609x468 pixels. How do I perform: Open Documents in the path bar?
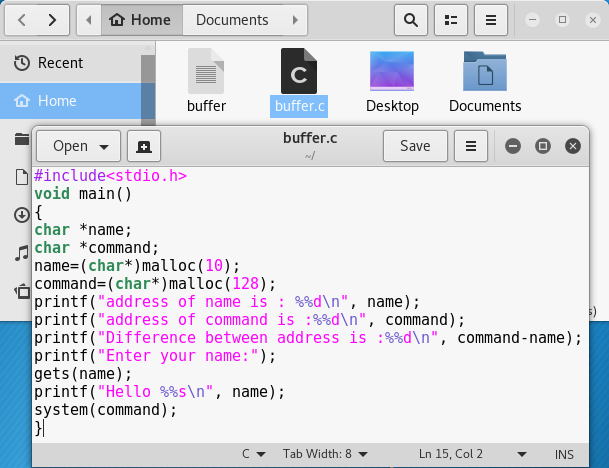tap(232, 20)
